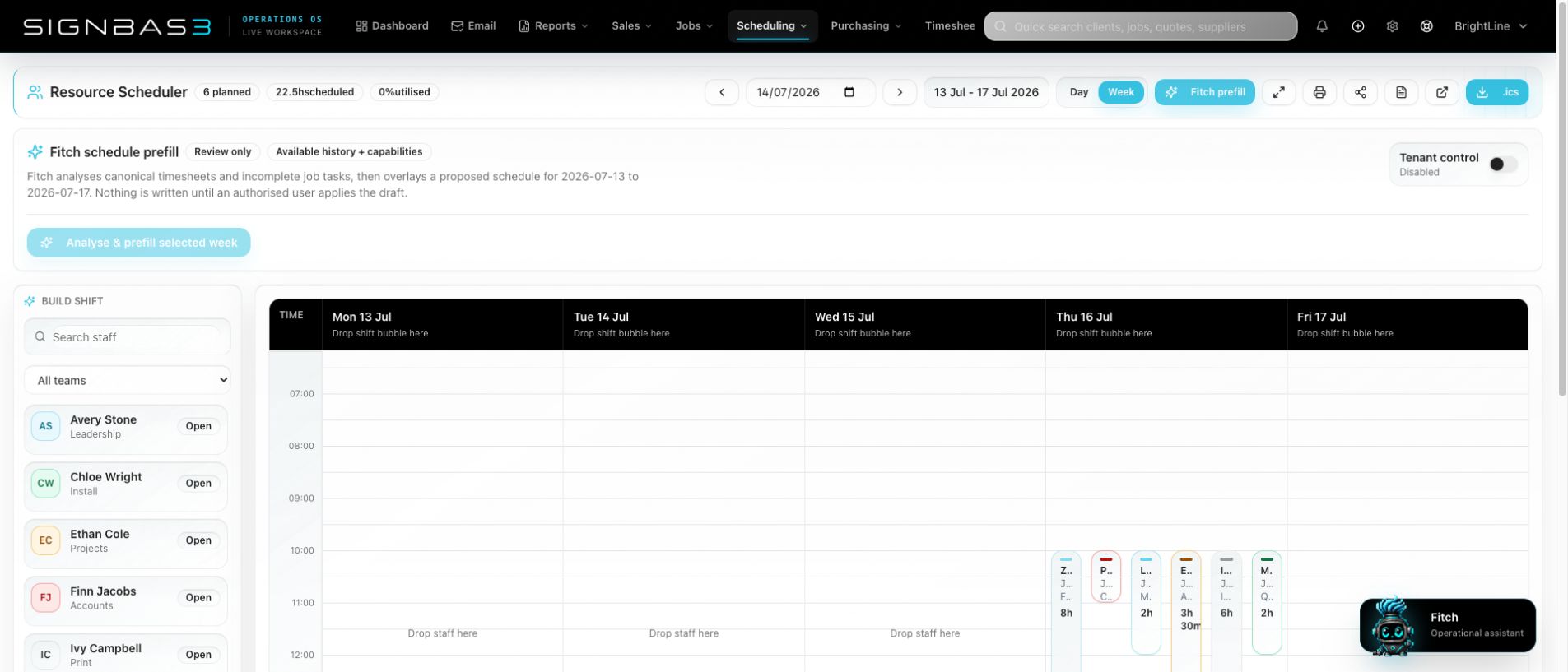Click the L.. 2h shift bubble
Image resolution: width=1568 pixels, height=672 pixels.
[1146, 603]
